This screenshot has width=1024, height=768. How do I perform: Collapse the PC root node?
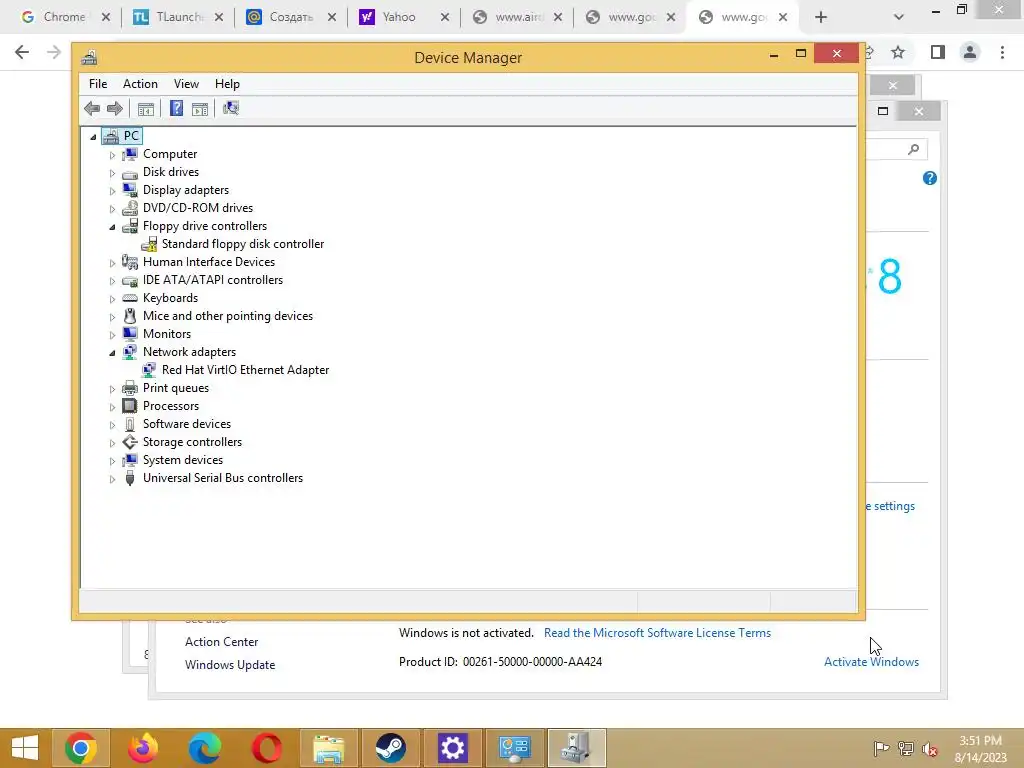click(93, 137)
